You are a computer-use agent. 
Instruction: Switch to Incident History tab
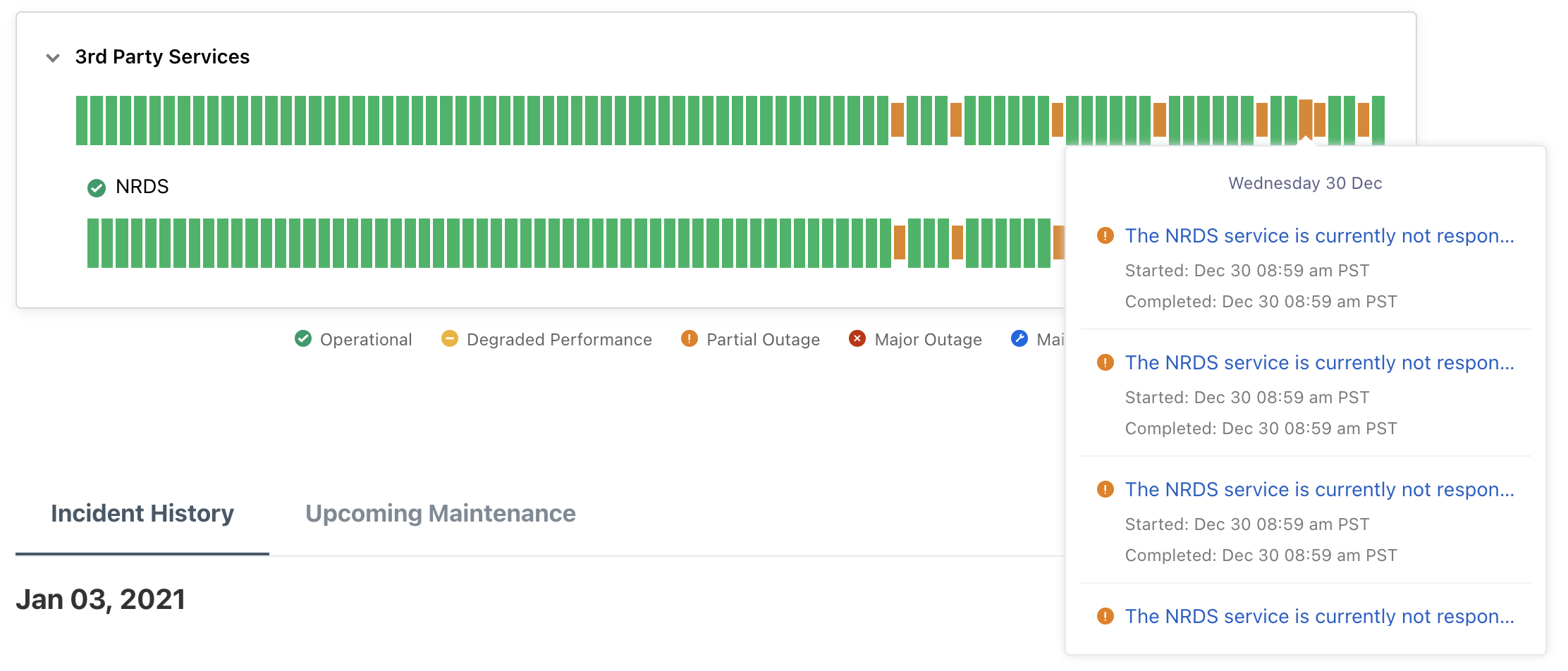(x=142, y=513)
